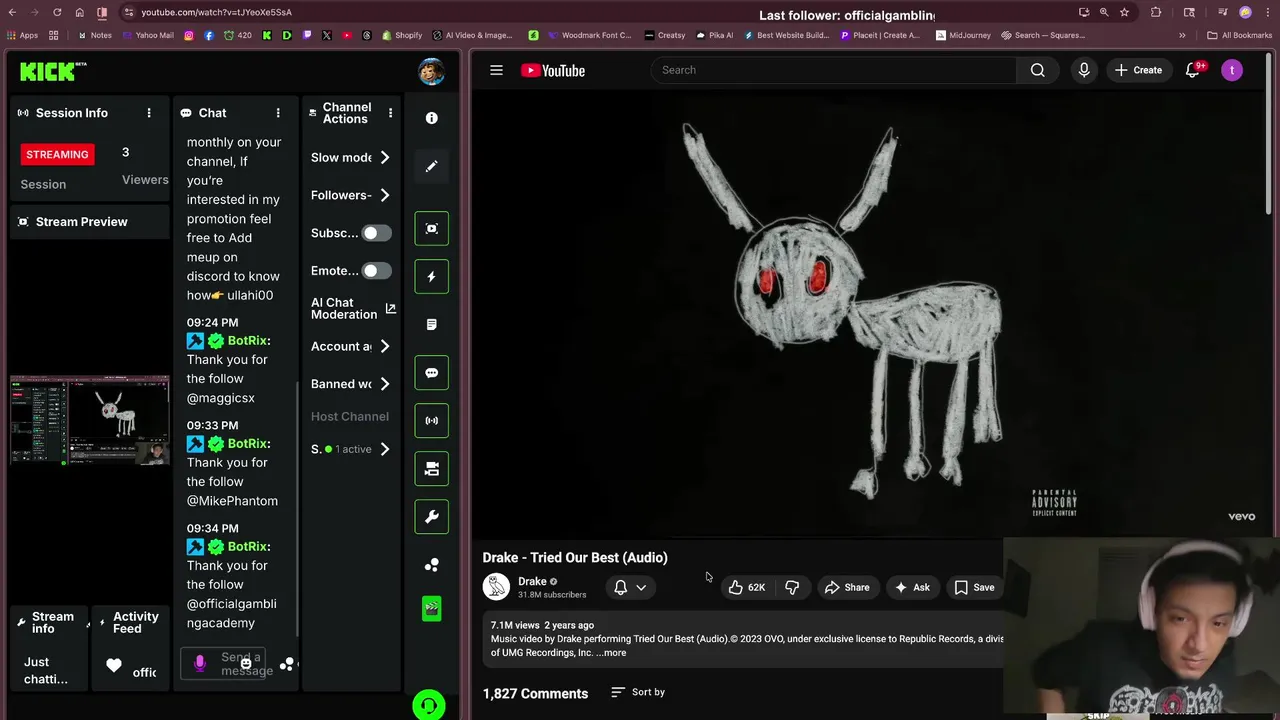Open Sort by comments menu
The height and width of the screenshot is (720, 1280).
coord(638,692)
